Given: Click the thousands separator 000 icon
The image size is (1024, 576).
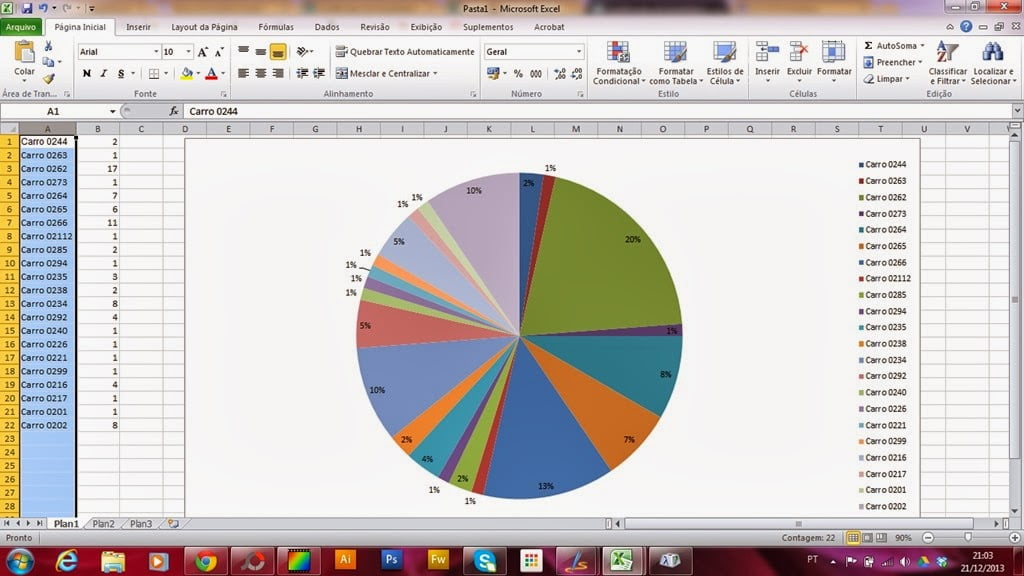Looking at the screenshot, I should pos(536,74).
